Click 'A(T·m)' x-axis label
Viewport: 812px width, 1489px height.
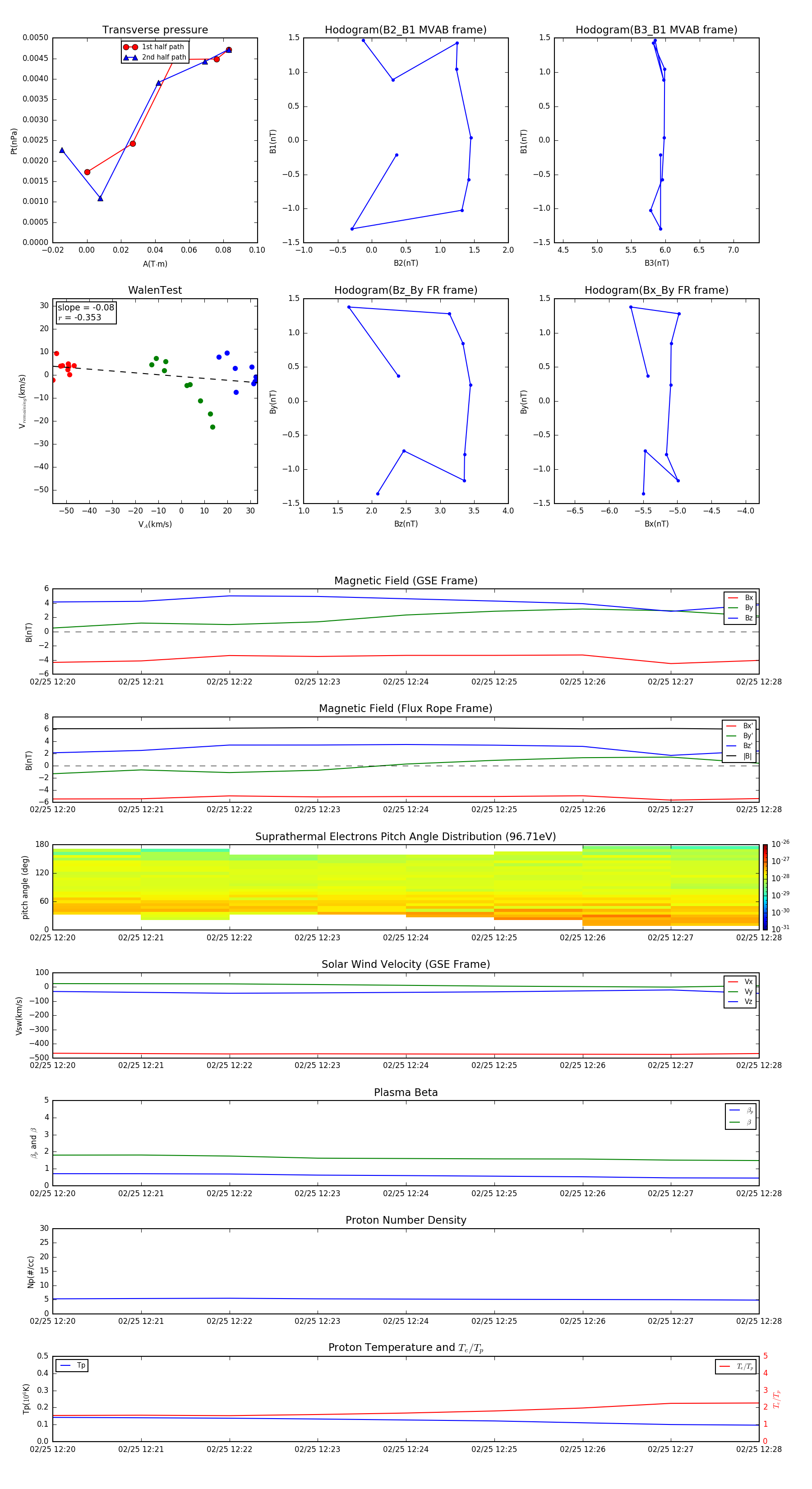click(155, 264)
